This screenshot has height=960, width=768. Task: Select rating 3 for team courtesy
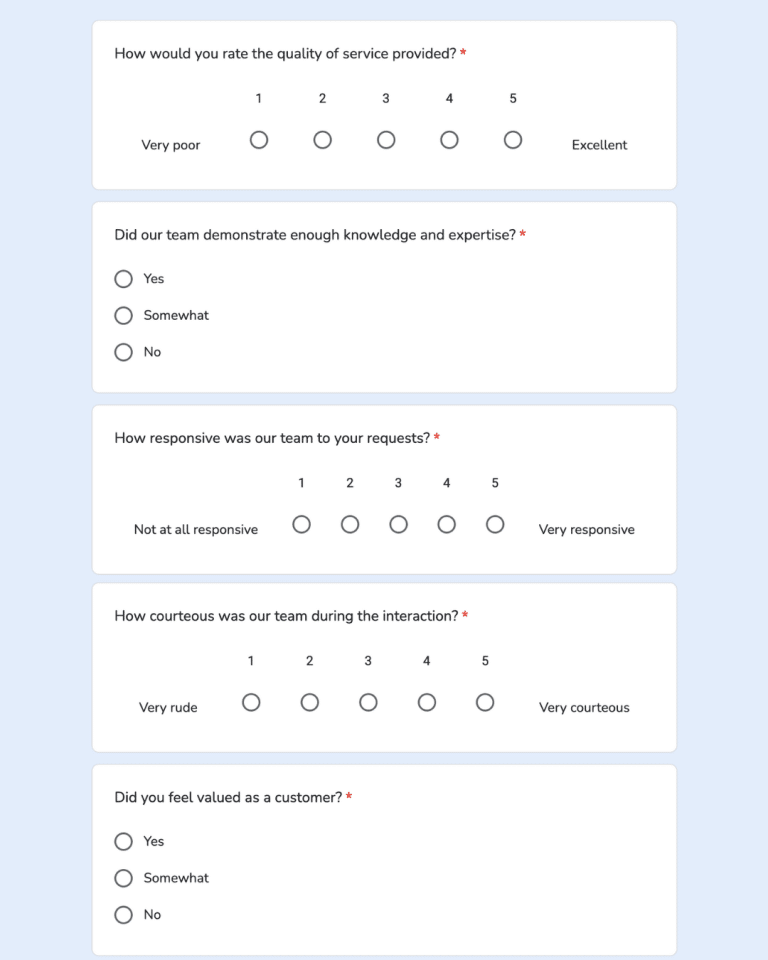(x=367, y=702)
